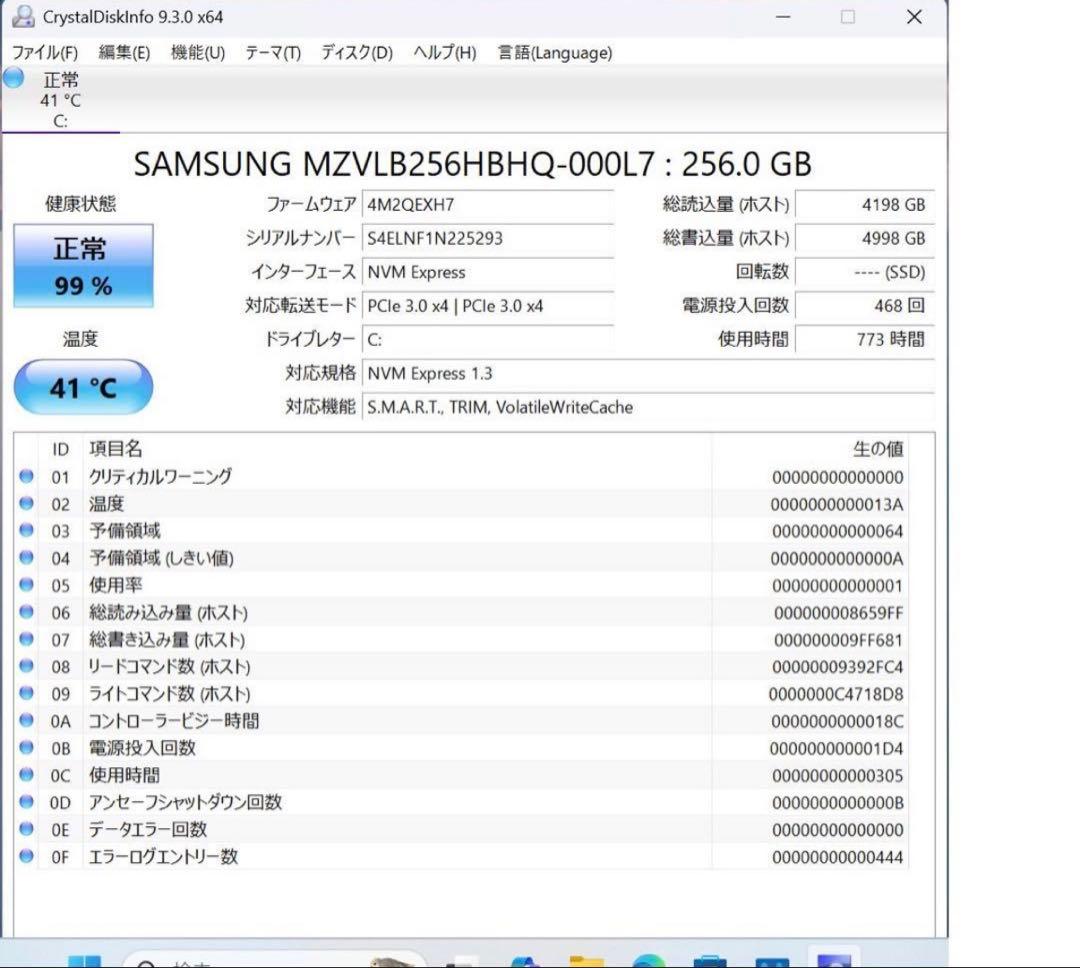Screen dimensions: 1080x968
Task: Open the ファイル(F) menu
Action: [x=45, y=53]
